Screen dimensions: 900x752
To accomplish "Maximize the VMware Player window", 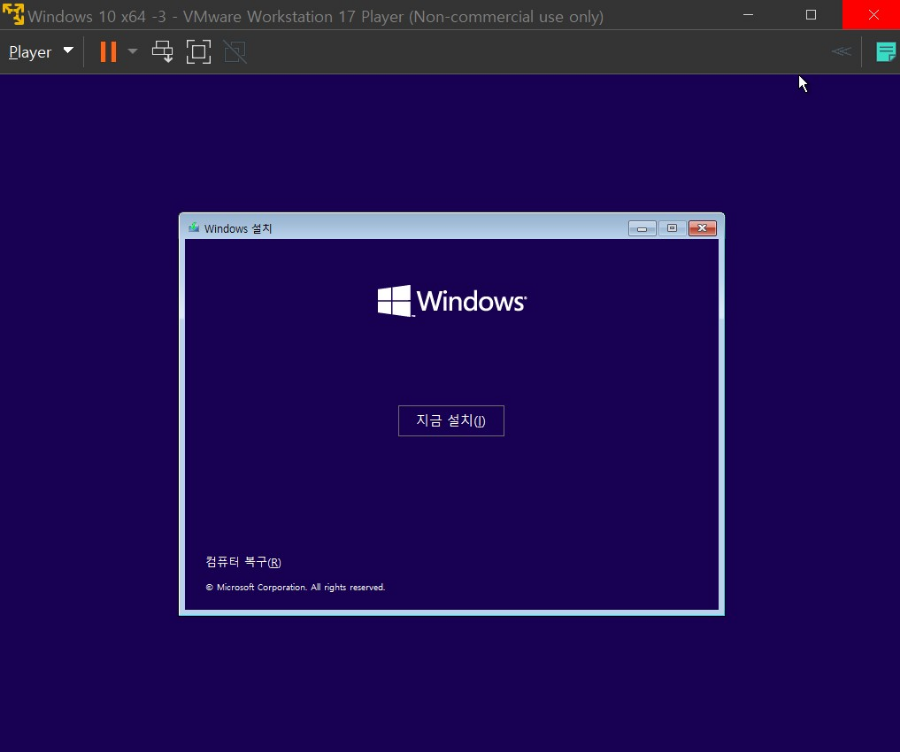I will tap(811, 14).
